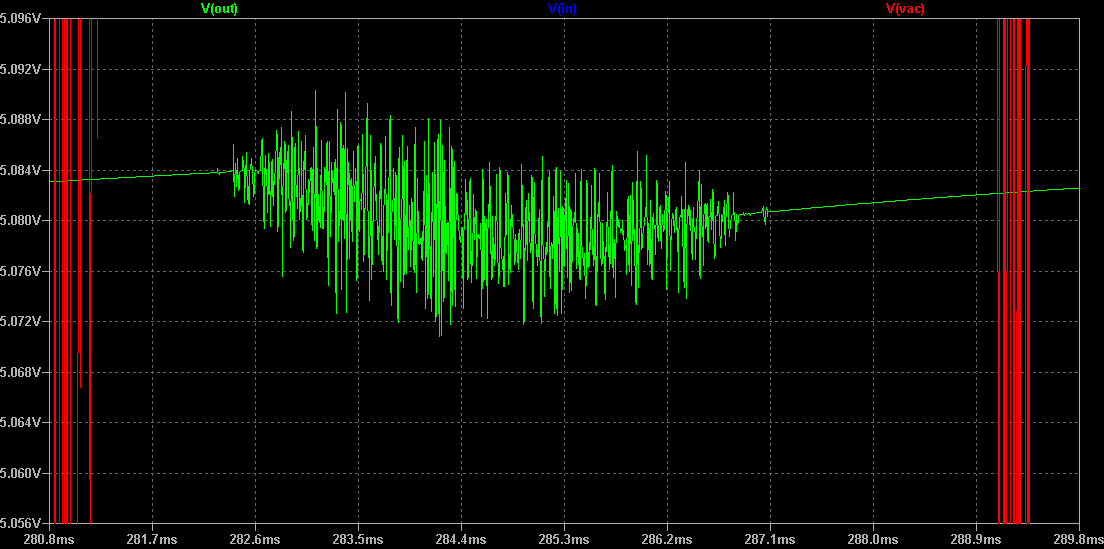The height and width of the screenshot is (549, 1104).
Task: Click the 288.9ms time axis label
Action: pyautogui.click(x=976, y=539)
